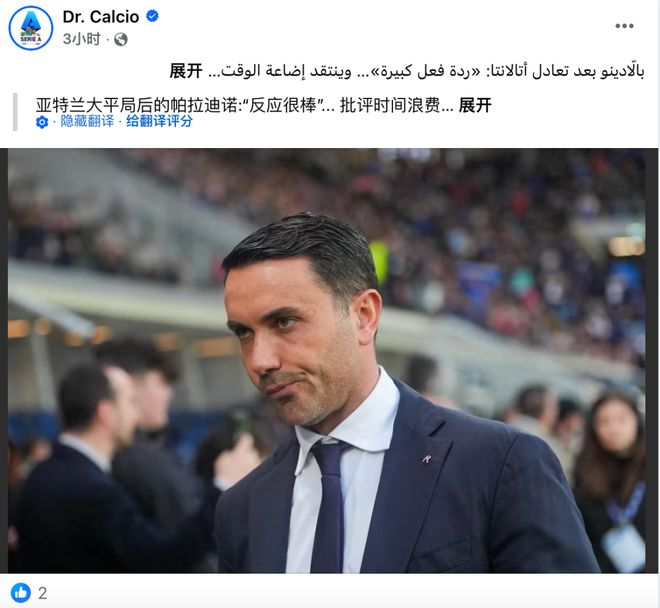660x608 pixels.
Task: Open the three-dot post options menu
Action: tap(624, 26)
